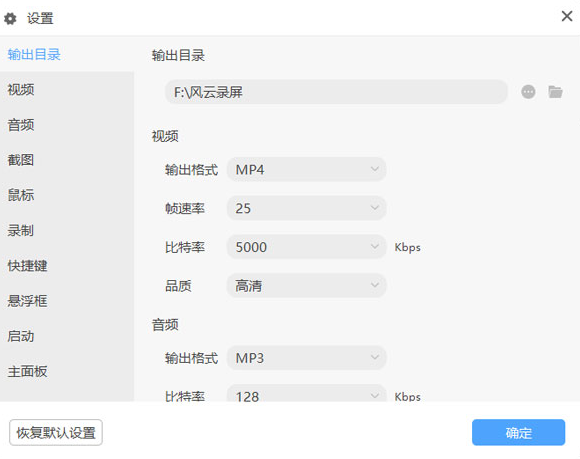Close the settings dialog

pos(567,16)
